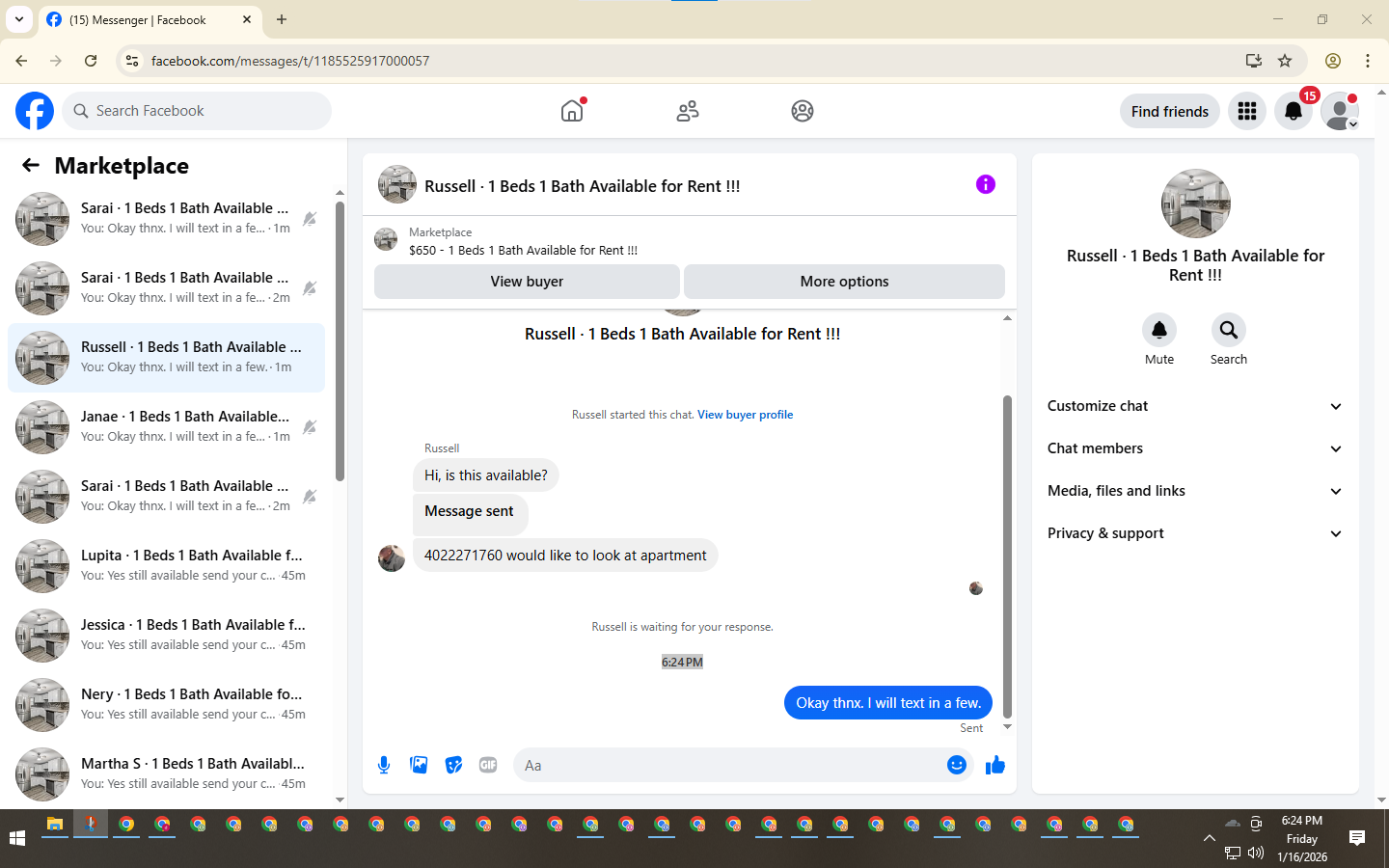Show hidden tray icons chevron
Viewport: 1389px width, 868px height.
[1209, 838]
